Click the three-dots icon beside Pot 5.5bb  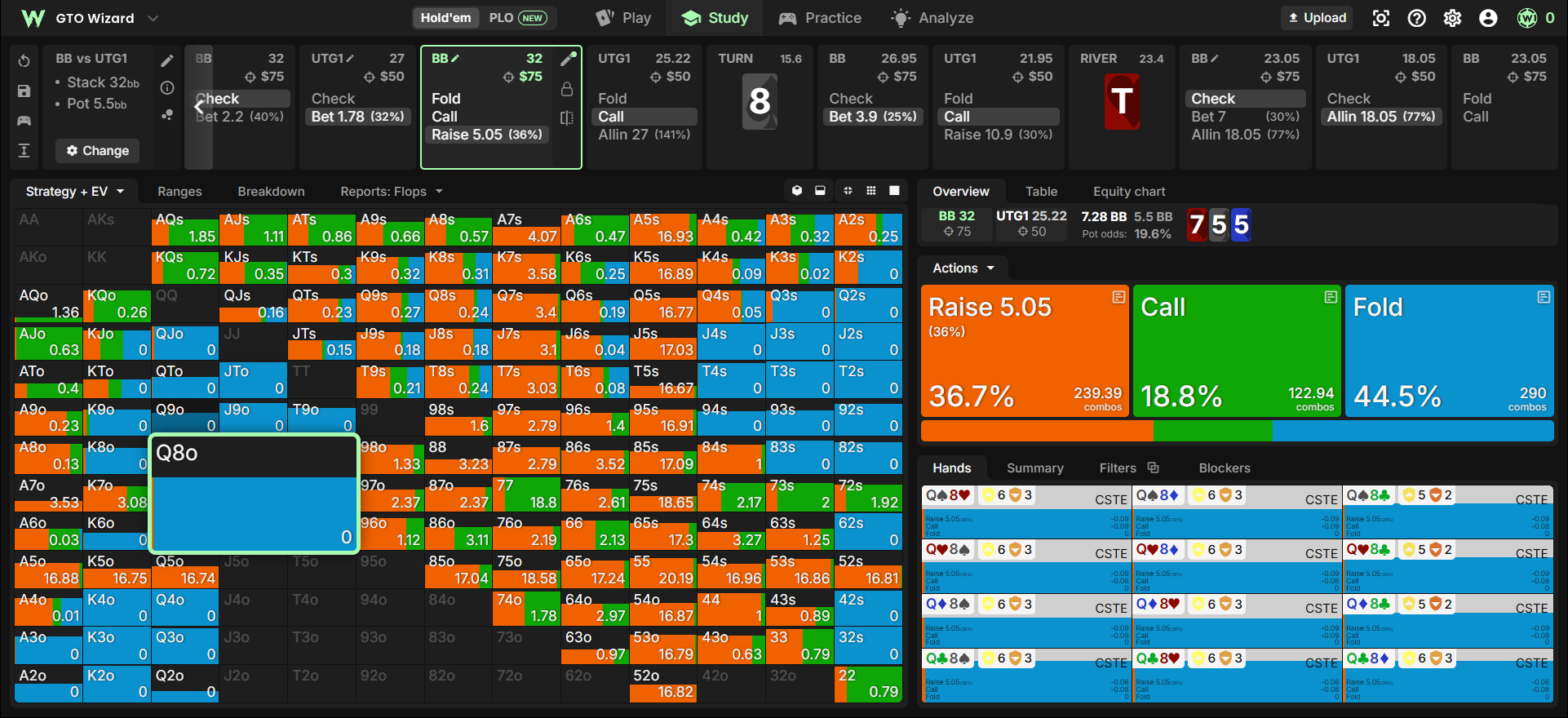(x=167, y=115)
